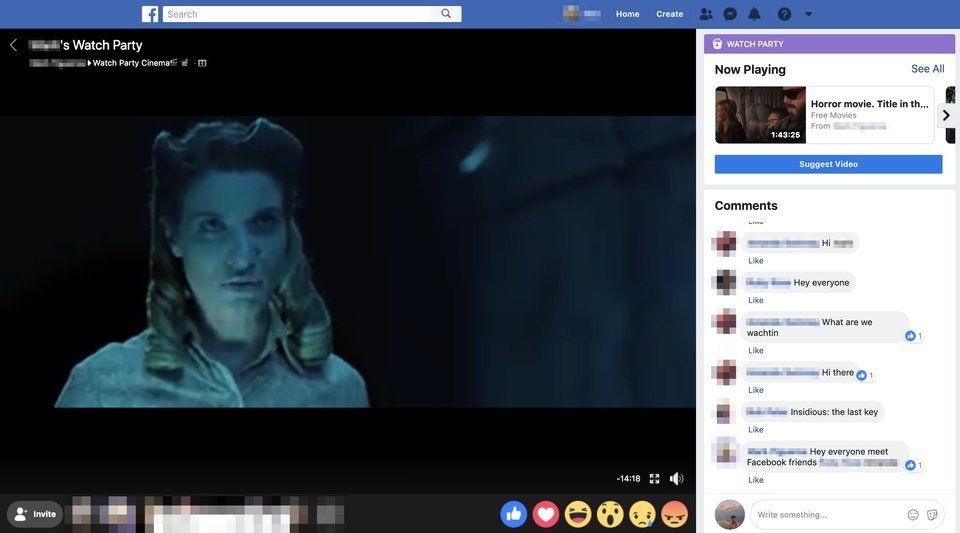
Task: Toggle fullscreen video mode
Action: (x=654, y=479)
